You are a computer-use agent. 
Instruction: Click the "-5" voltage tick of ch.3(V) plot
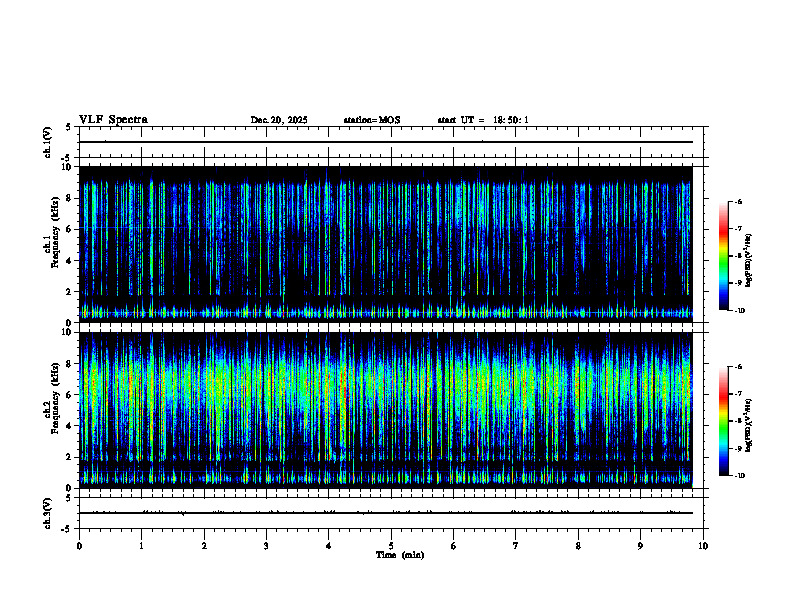click(67, 529)
